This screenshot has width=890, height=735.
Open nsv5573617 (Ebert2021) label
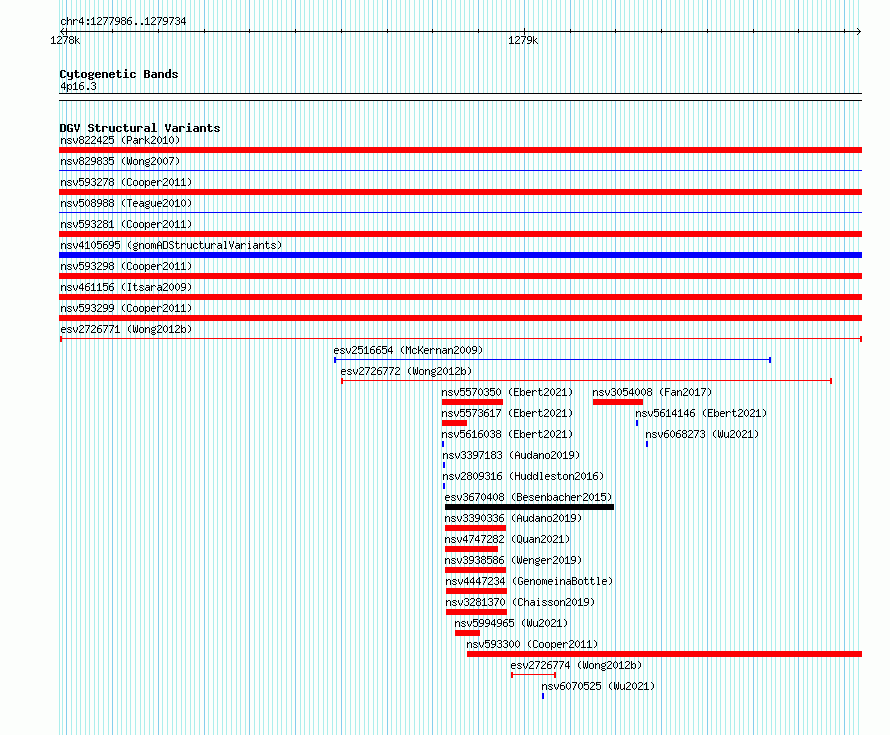[507, 413]
